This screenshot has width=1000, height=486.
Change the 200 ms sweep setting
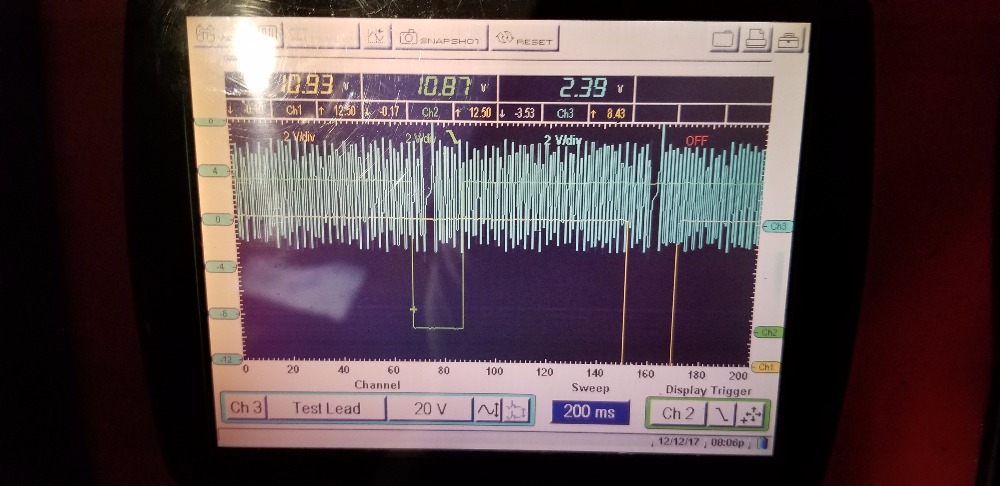coord(590,412)
